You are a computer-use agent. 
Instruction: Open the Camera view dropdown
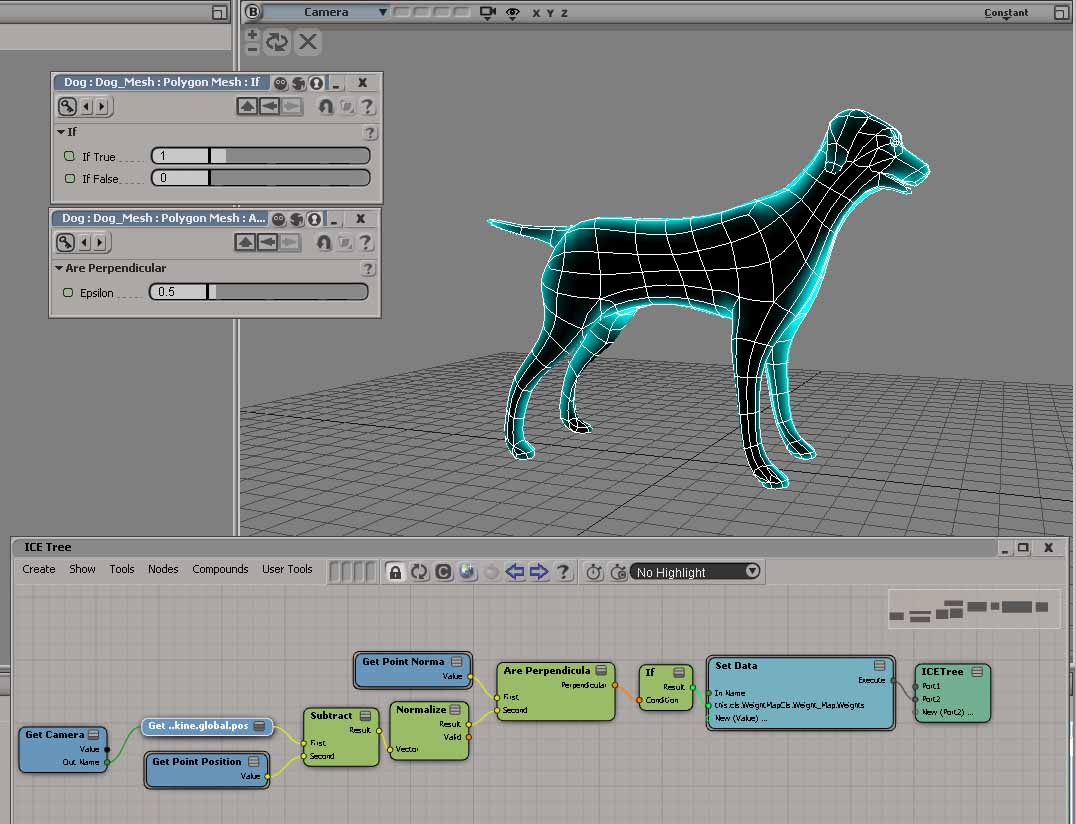pos(326,12)
